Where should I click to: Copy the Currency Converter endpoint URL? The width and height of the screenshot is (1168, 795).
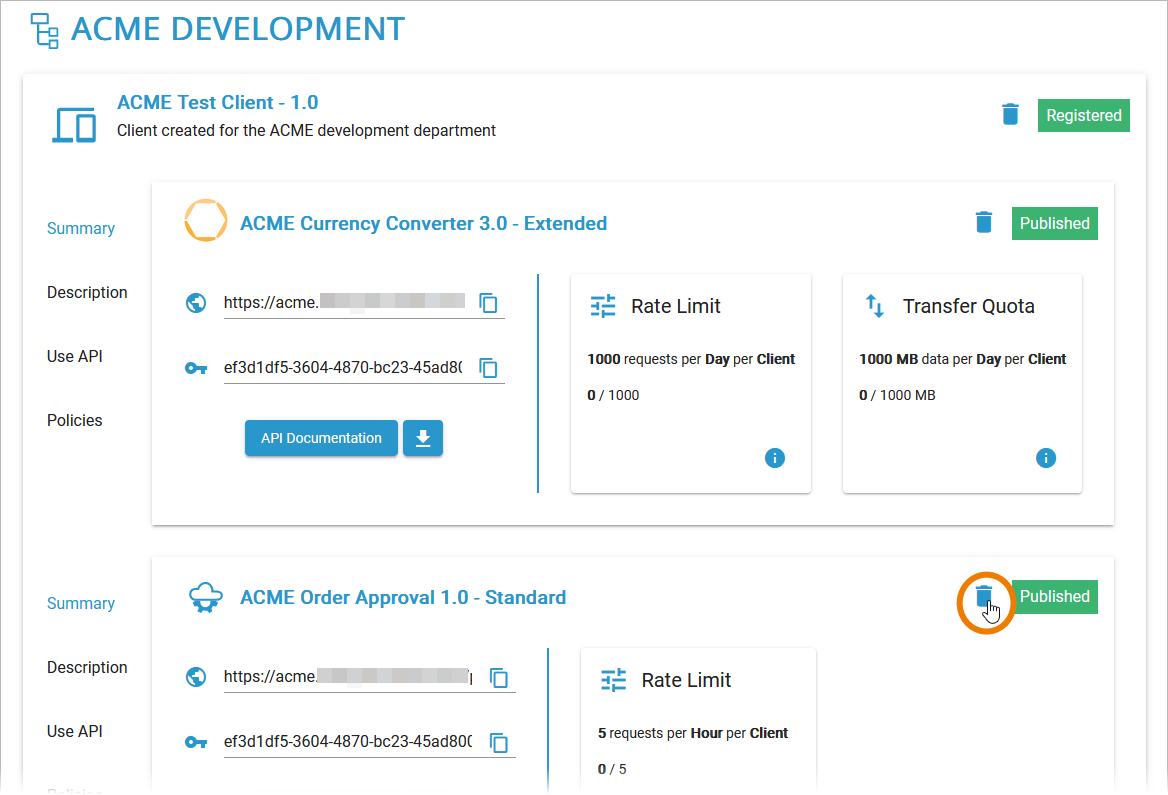coord(488,303)
